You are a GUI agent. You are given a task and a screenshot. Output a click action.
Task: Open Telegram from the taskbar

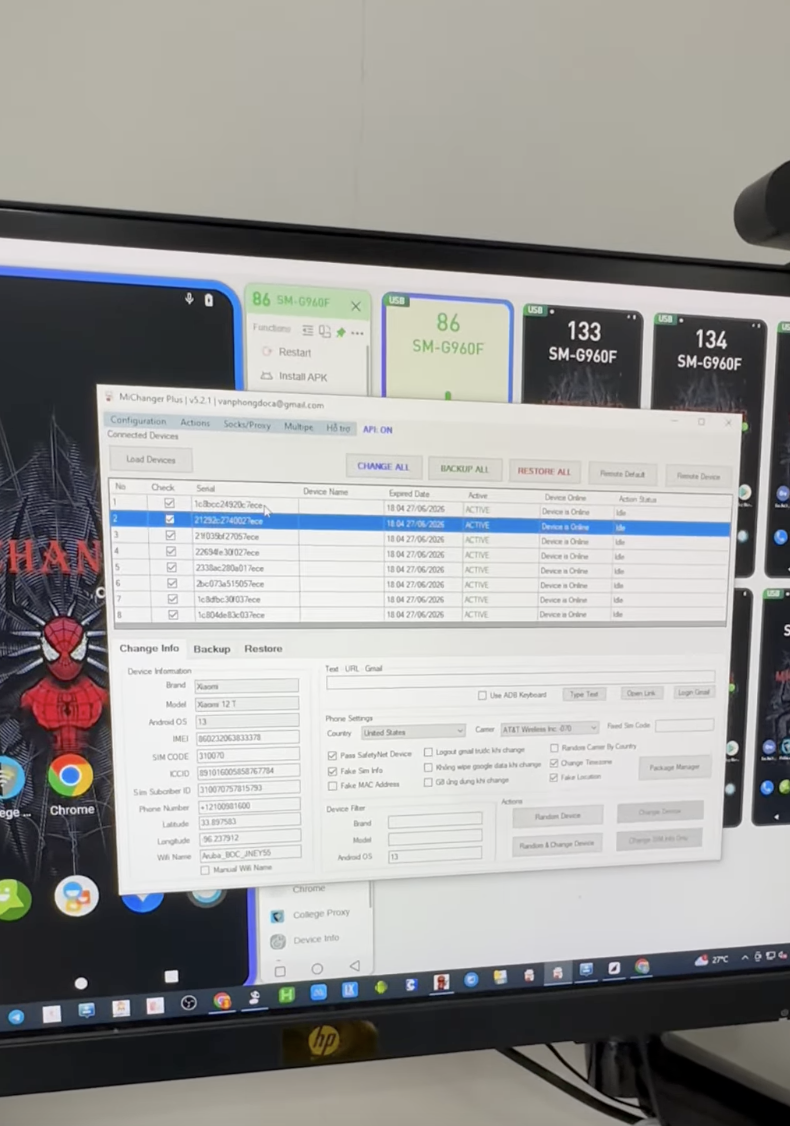pyautogui.click(x=15, y=1016)
